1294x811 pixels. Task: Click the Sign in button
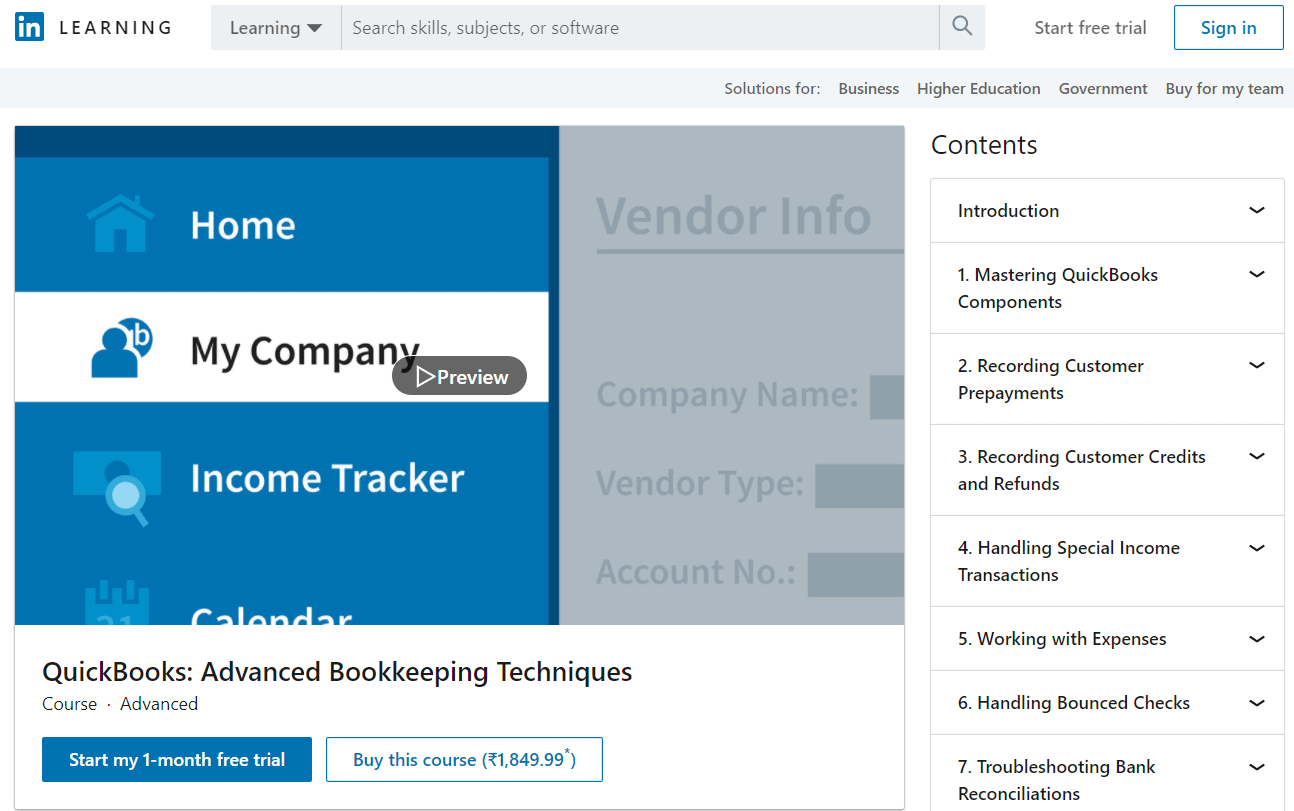coord(1228,27)
